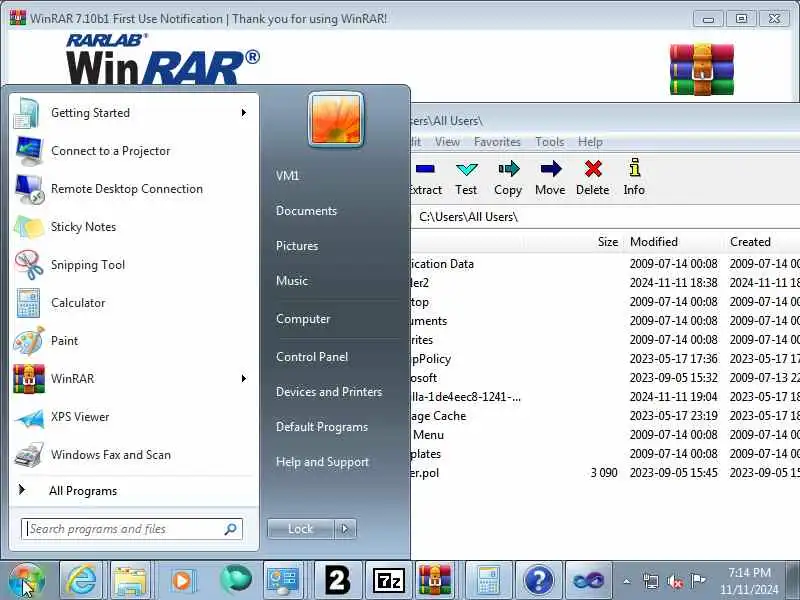Expand the WinRAR submenu arrow
The image size is (800, 600).
244,379
